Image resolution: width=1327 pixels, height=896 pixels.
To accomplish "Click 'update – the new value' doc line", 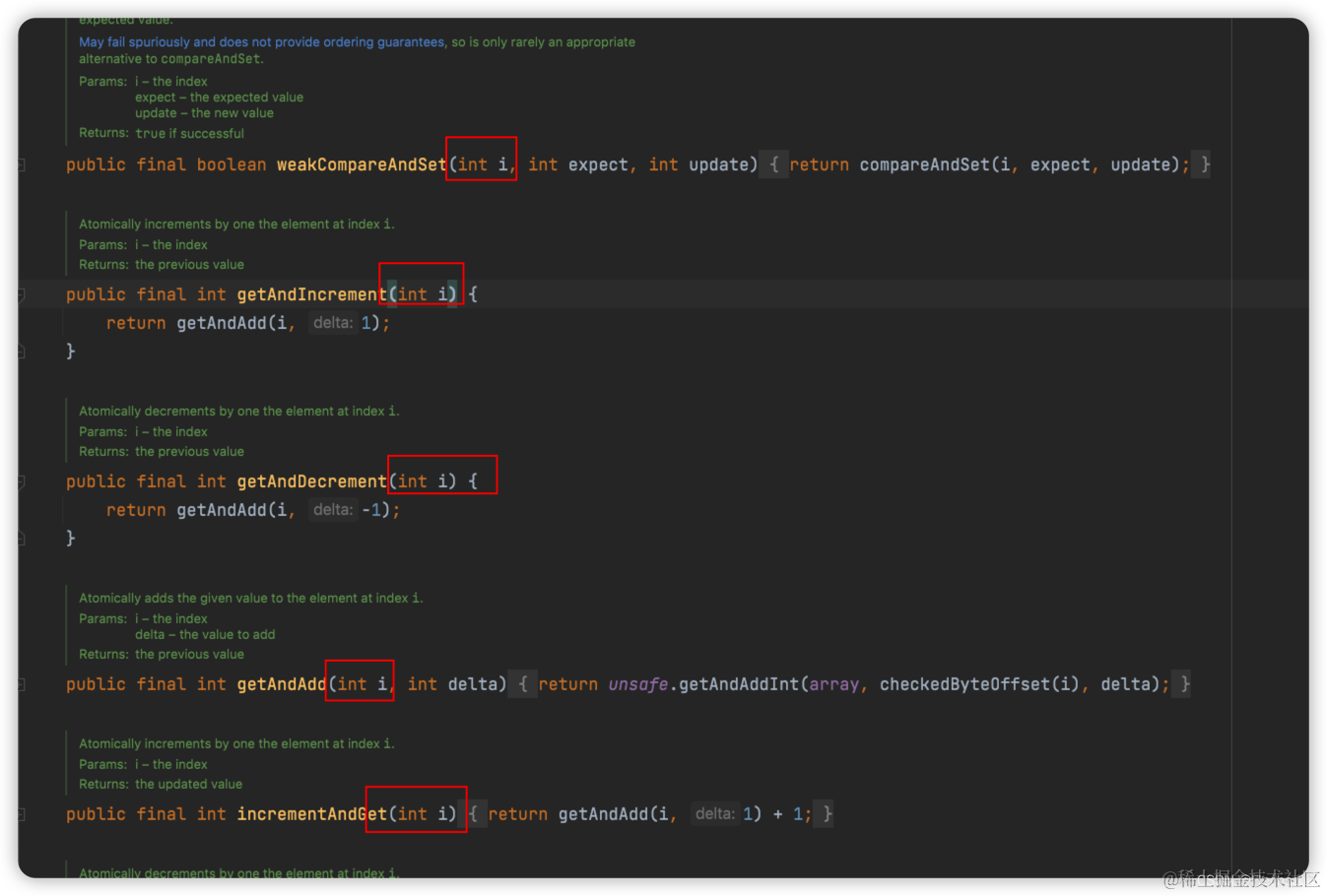I will pos(204,113).
